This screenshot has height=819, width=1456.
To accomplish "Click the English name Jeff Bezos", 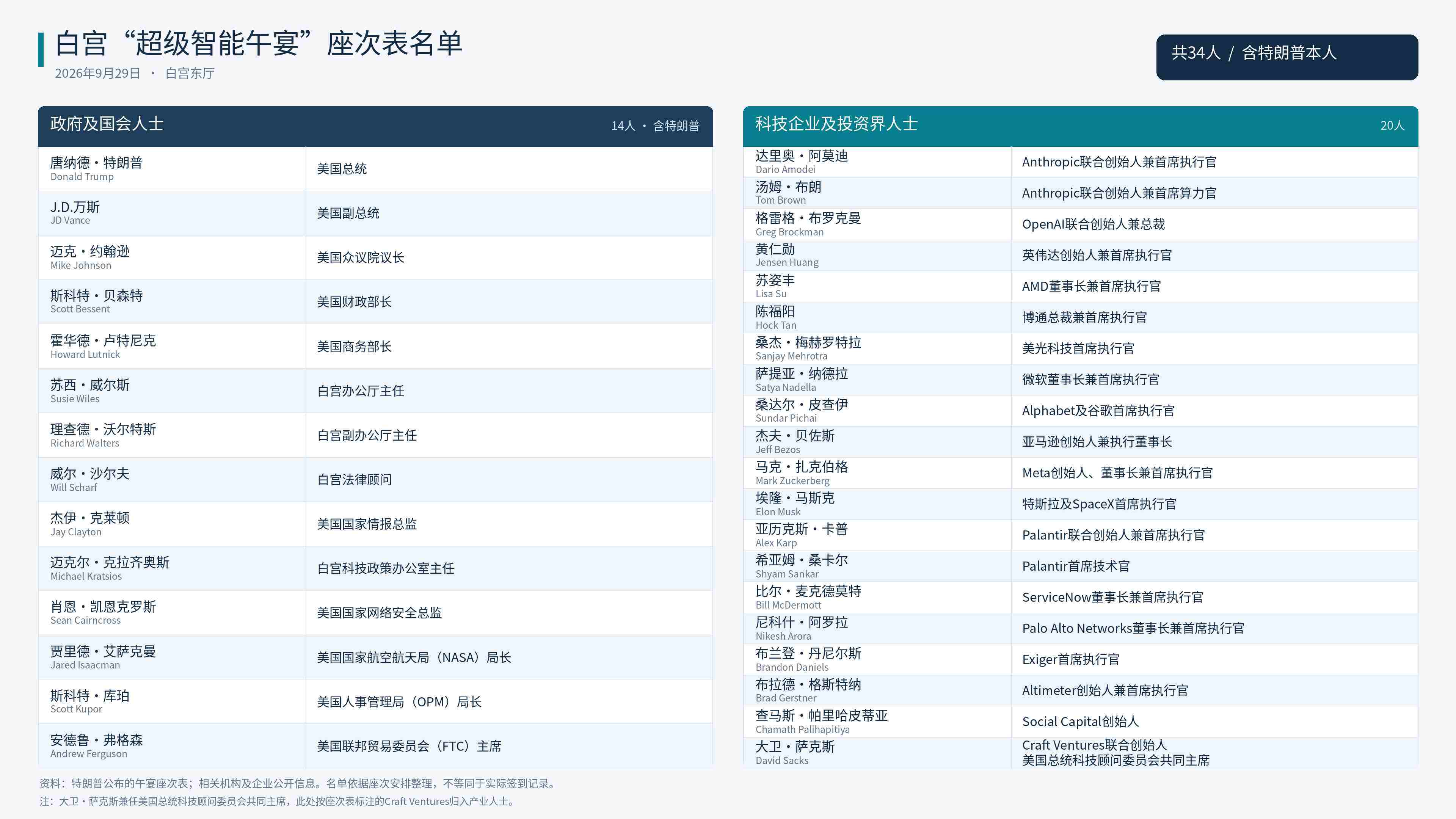I will (x=778, y=449).
